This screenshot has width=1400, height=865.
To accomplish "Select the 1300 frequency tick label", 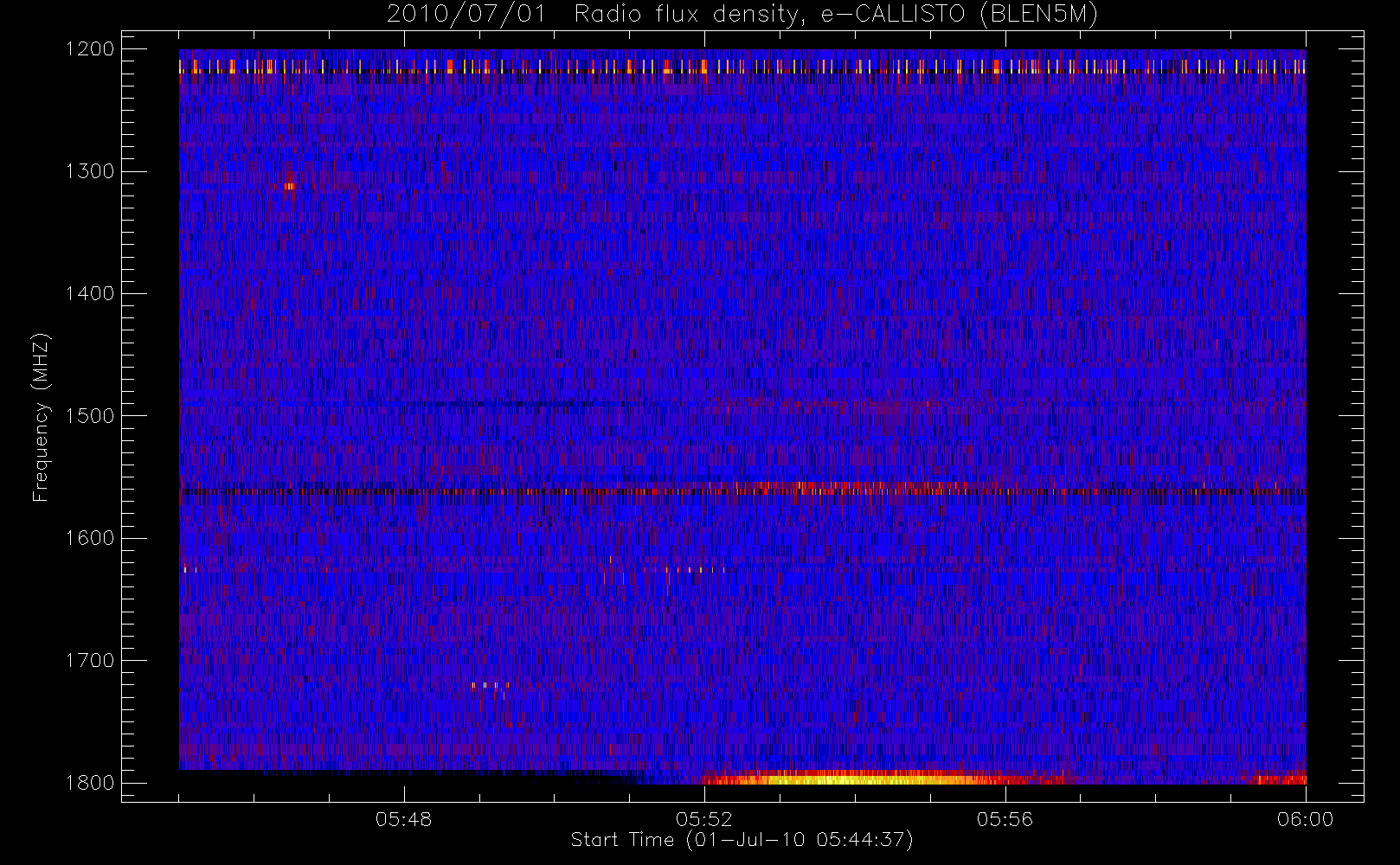I will click(x=90, y=171).
